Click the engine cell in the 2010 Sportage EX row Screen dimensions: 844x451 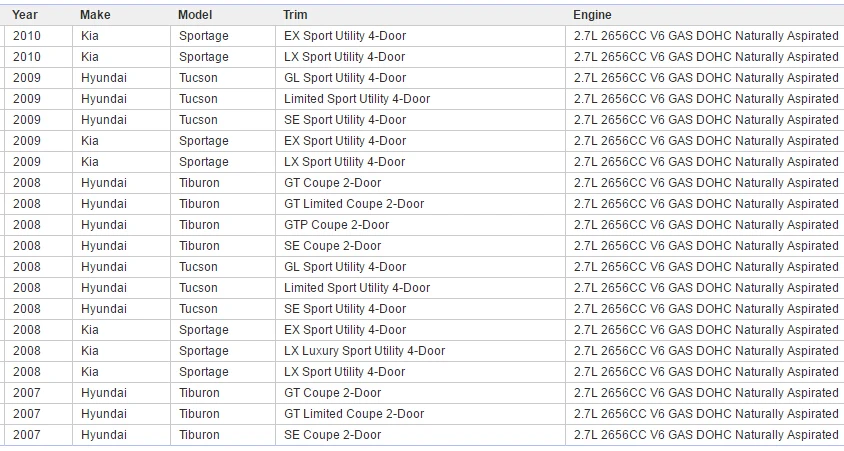(705, 36)
